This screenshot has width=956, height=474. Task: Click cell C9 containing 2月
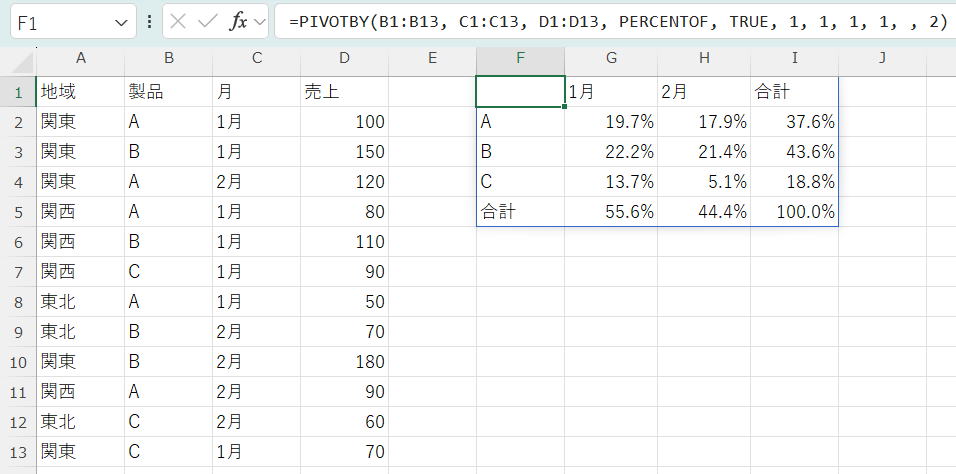(x=257, y=332)
